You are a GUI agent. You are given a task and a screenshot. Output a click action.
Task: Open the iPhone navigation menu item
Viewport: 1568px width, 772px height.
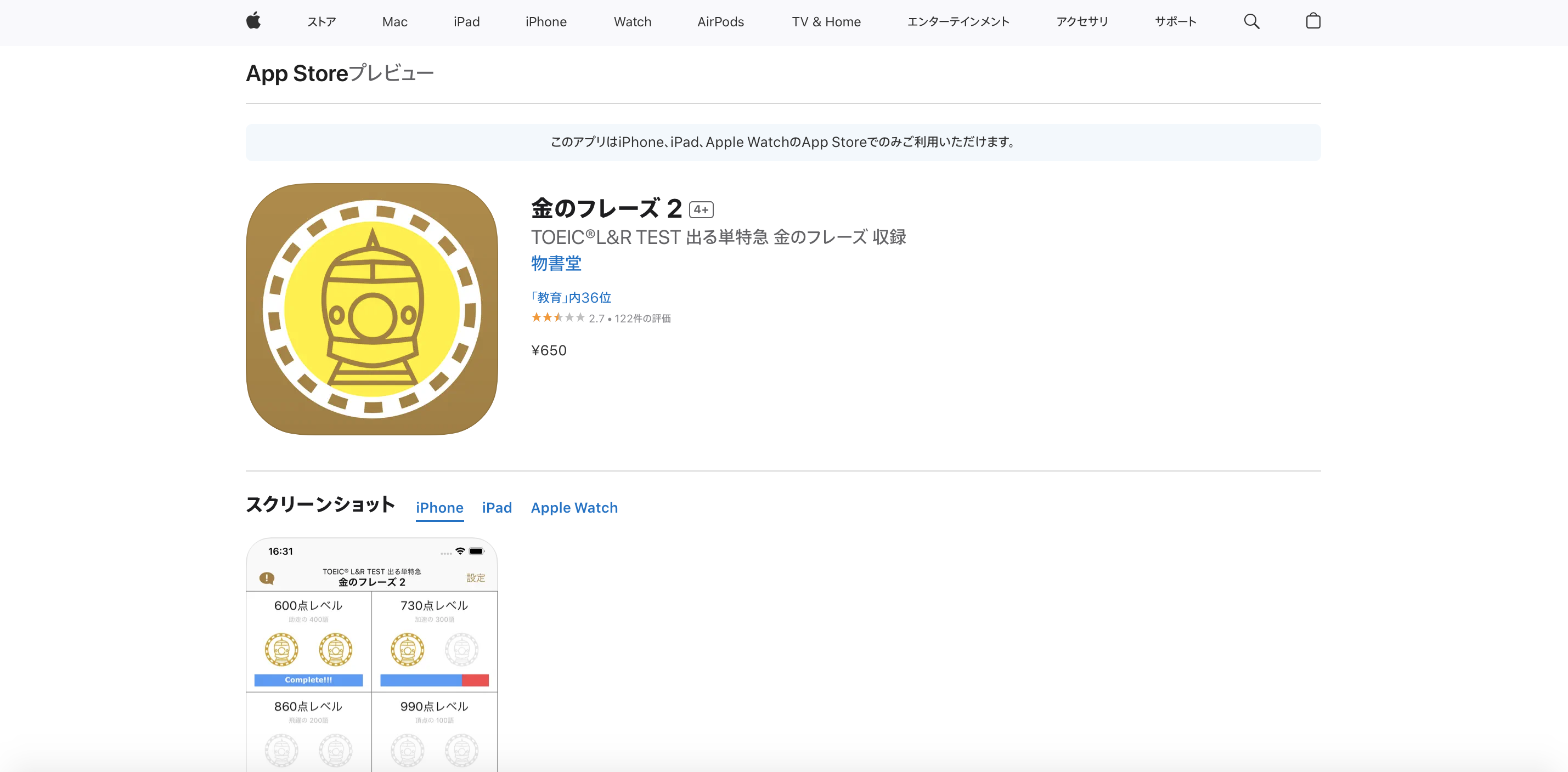(546, 22)
